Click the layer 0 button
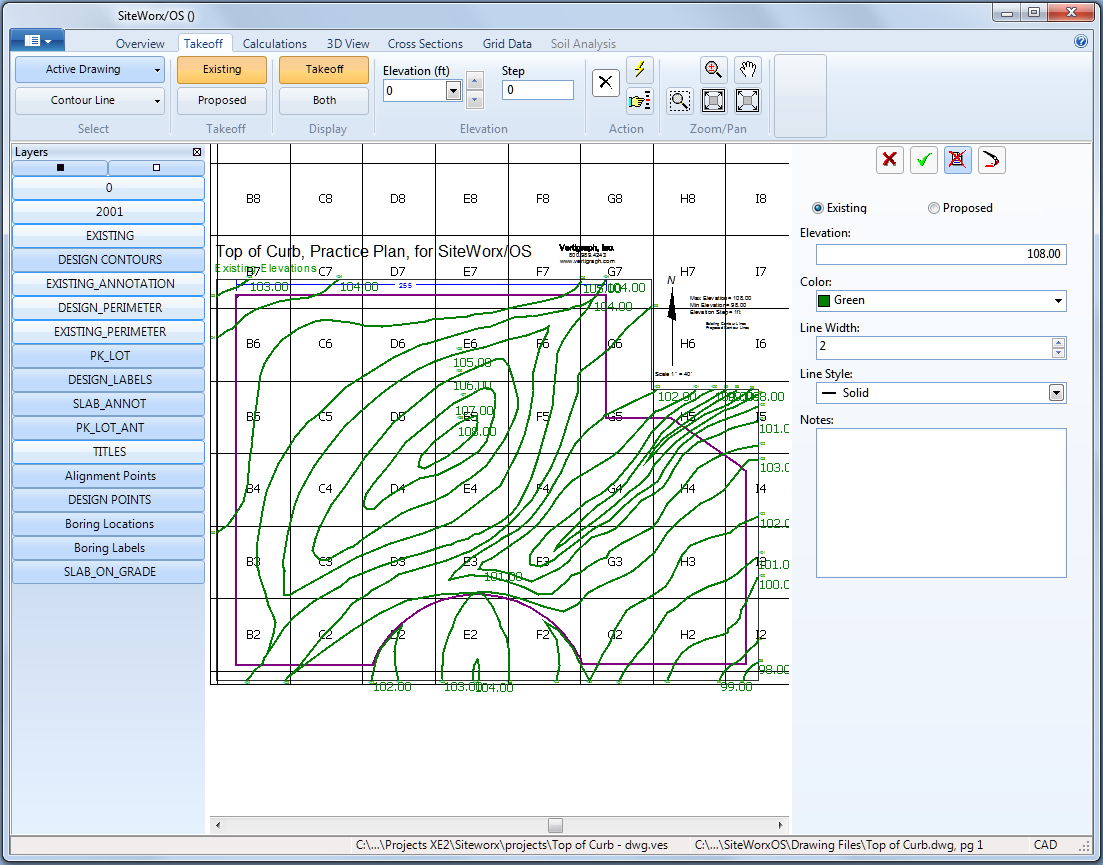The height and width of the screenshot is (865, 1103). pos(109,188)
